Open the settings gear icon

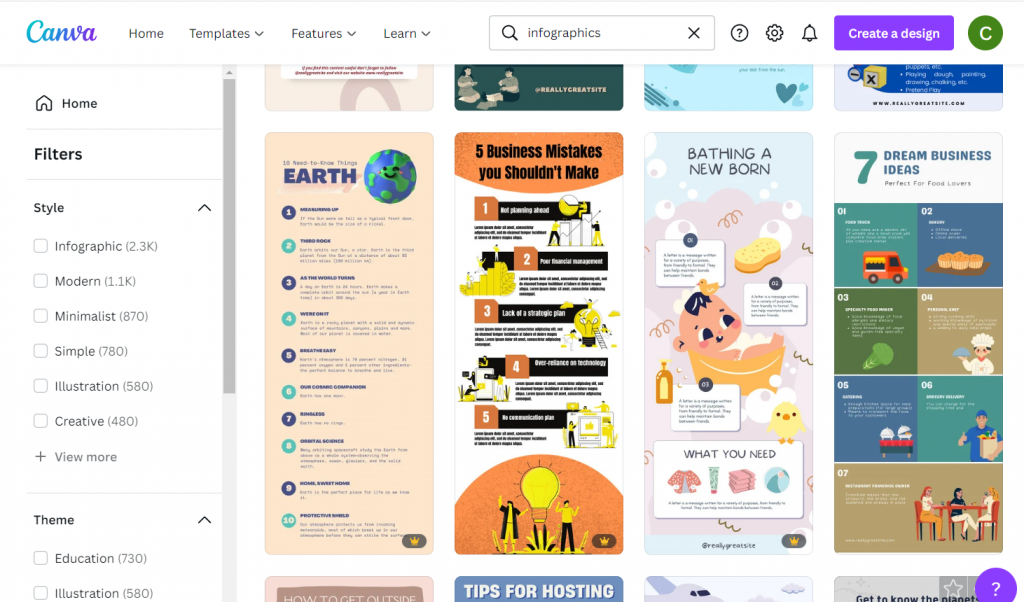[775, 33]
